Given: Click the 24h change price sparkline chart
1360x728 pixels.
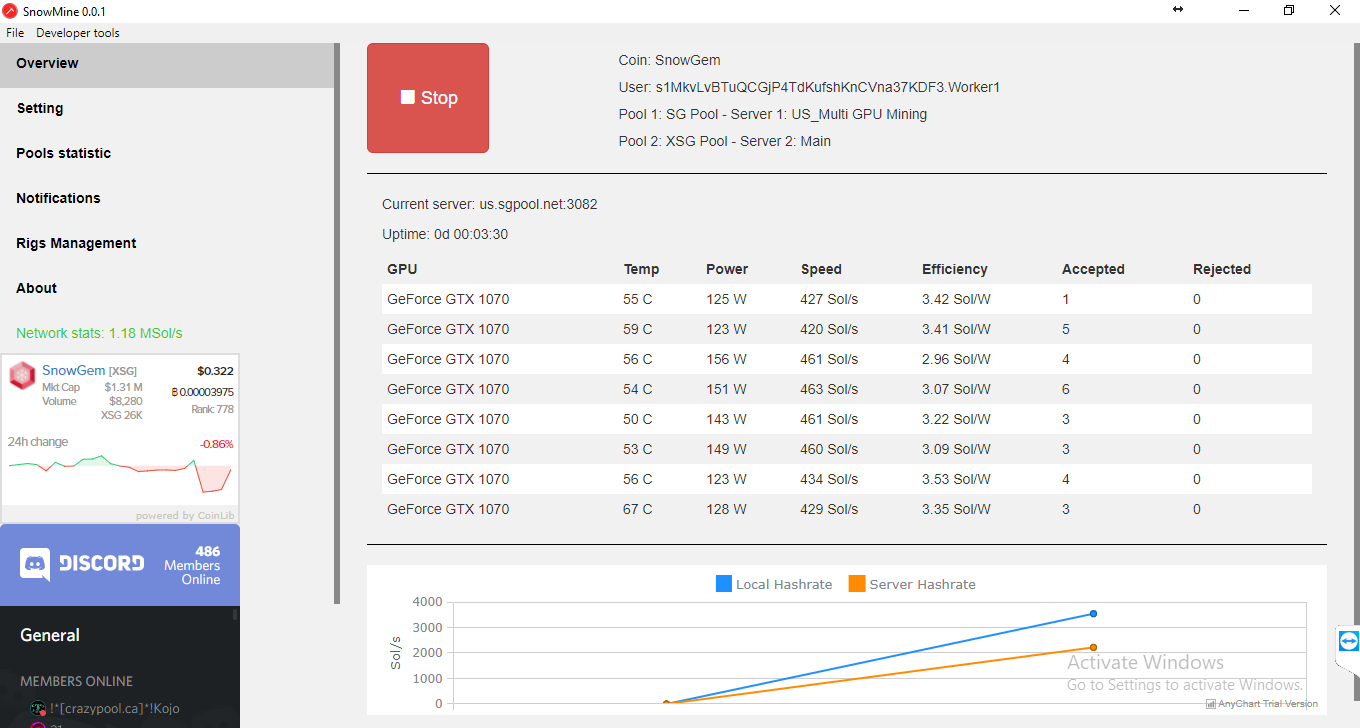Looking at the screenshot, I should tap(120, 473).
